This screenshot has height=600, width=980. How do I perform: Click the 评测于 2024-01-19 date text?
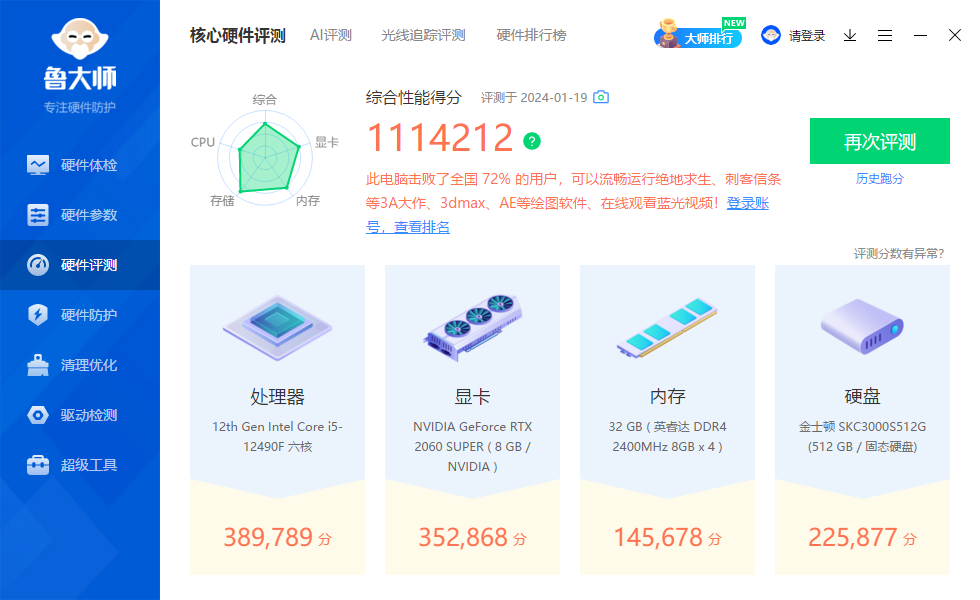[x=534, y=98]
